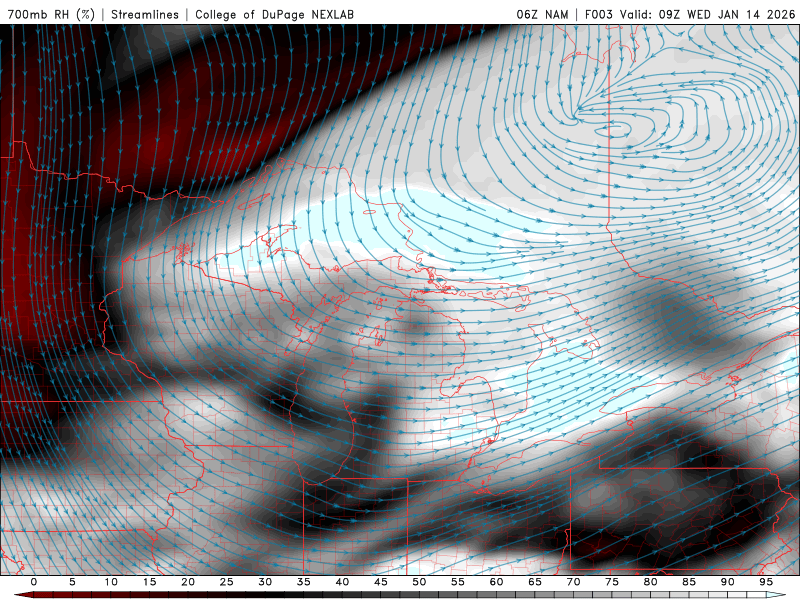
Task: Click the '95' value on the color scale
Action: (x=766, y=582)
